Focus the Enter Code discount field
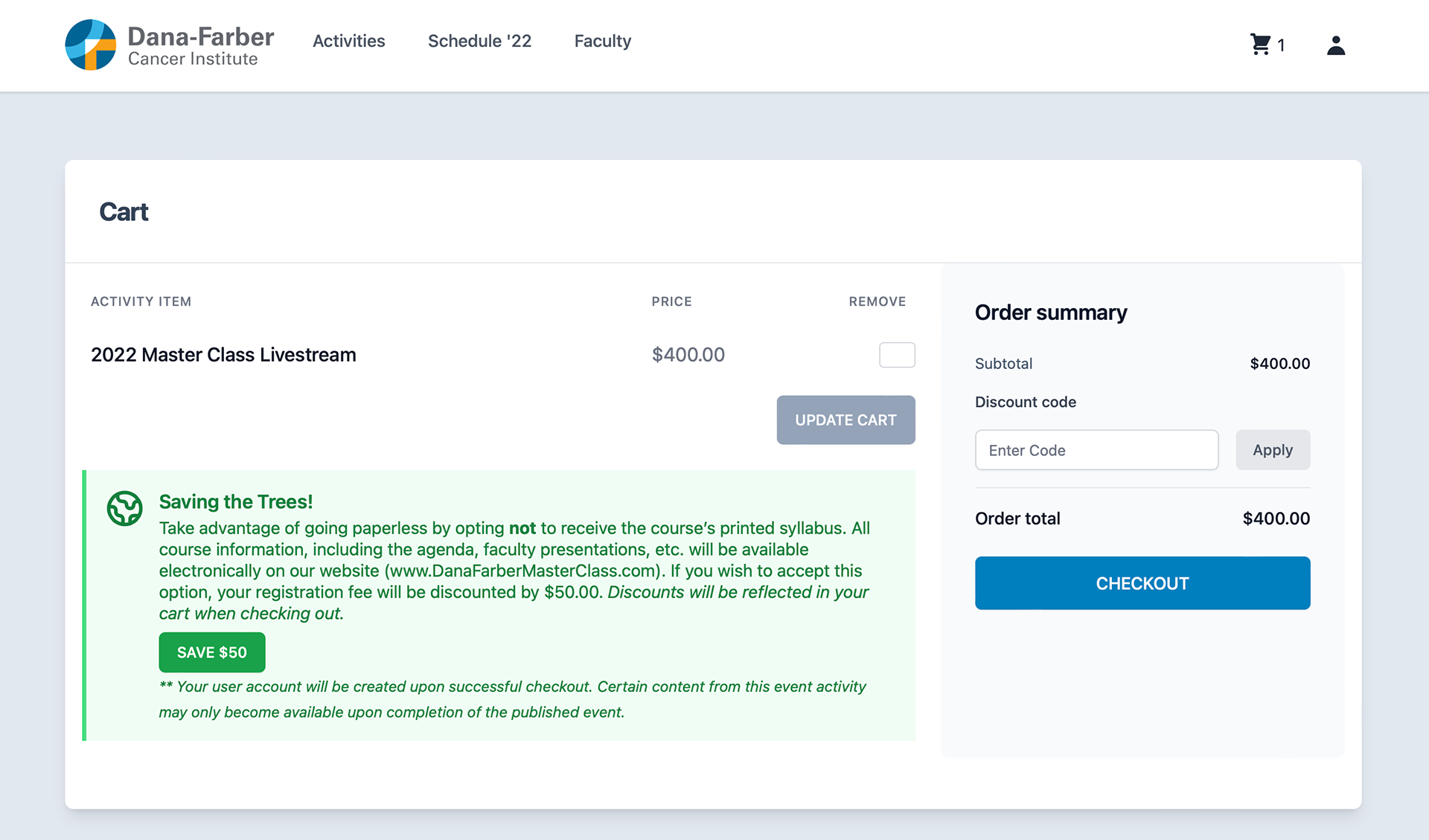 pos(1096,450)
